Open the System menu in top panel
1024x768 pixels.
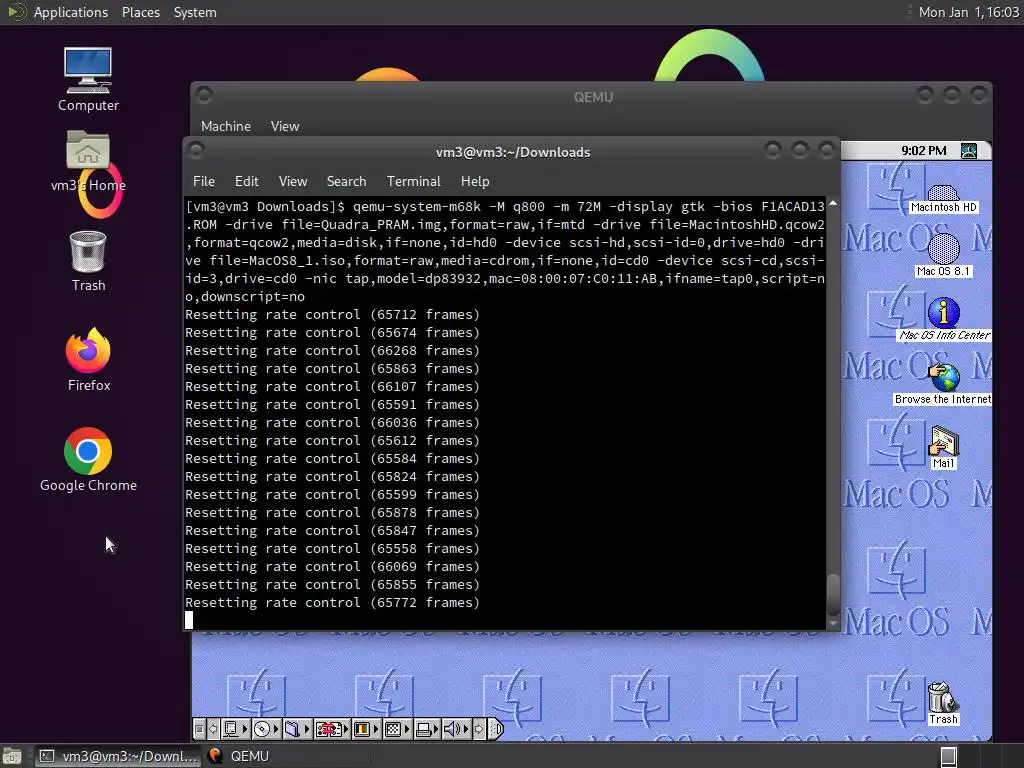click(x=195, y=12)
